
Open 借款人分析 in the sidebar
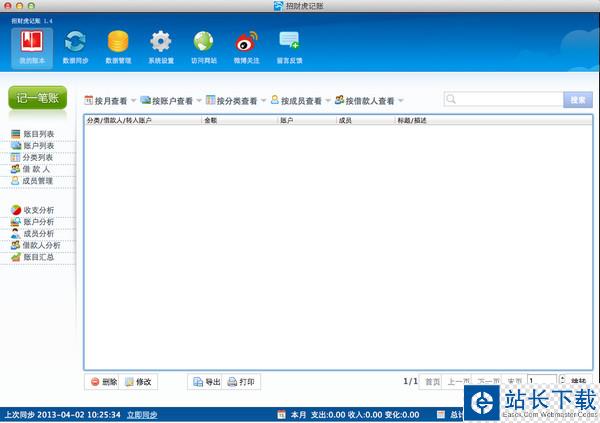click(41, 245)
